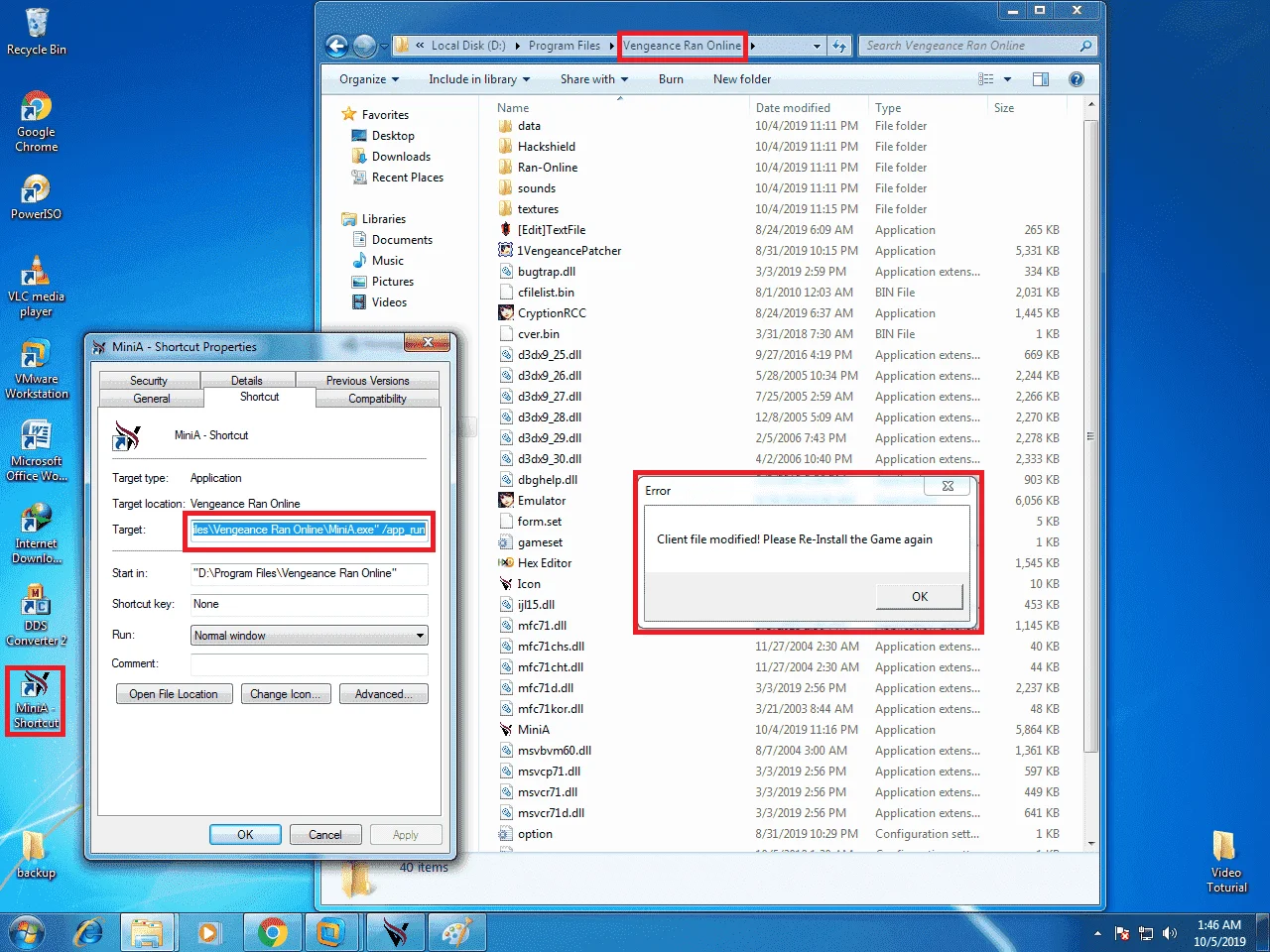Open the address bar history dropdown
This screenshot has height=952, width=1270.
point(817,46)
